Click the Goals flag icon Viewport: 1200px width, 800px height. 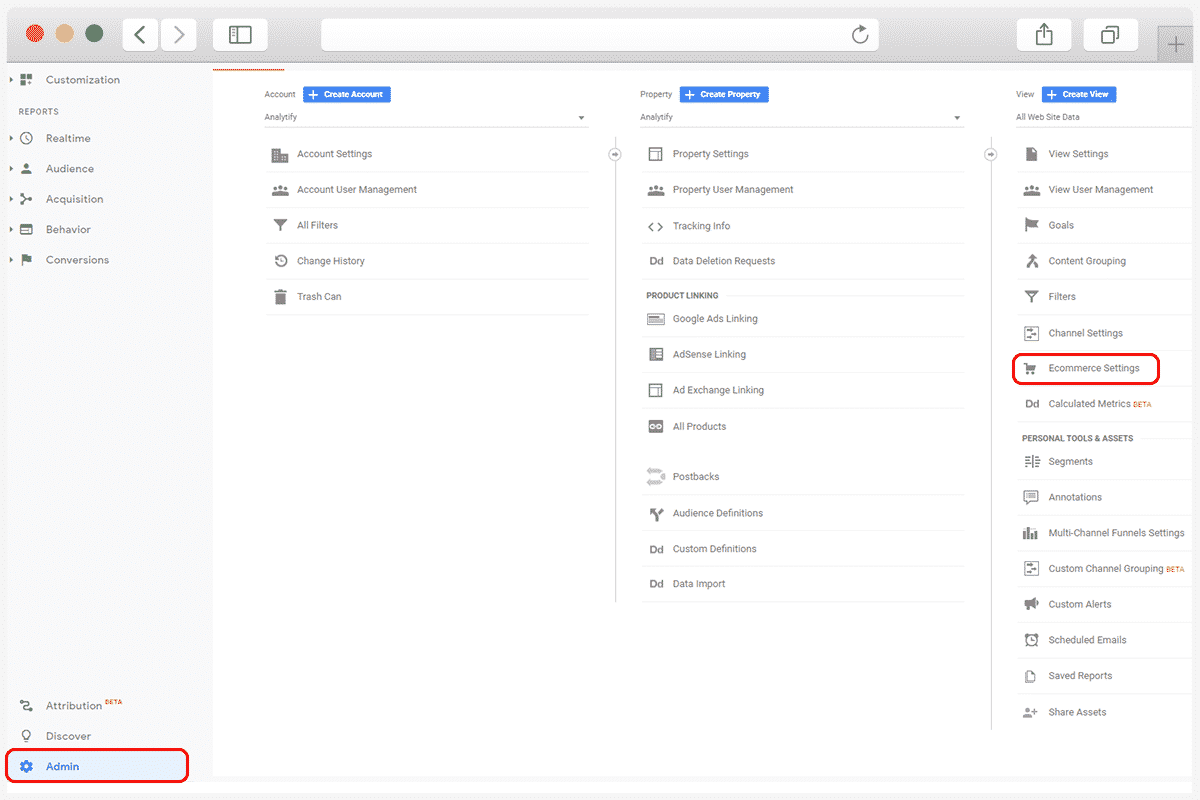(x=1031, y=225)
